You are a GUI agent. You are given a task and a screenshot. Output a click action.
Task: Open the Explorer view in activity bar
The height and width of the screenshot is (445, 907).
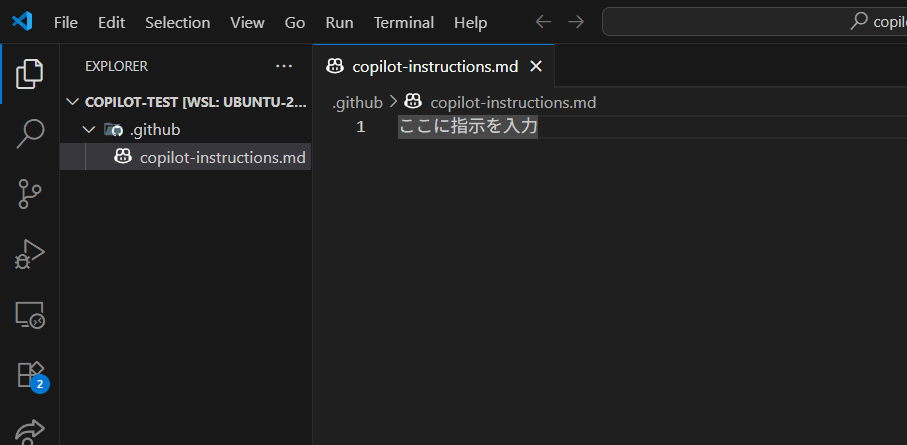[x=30, y=73]
